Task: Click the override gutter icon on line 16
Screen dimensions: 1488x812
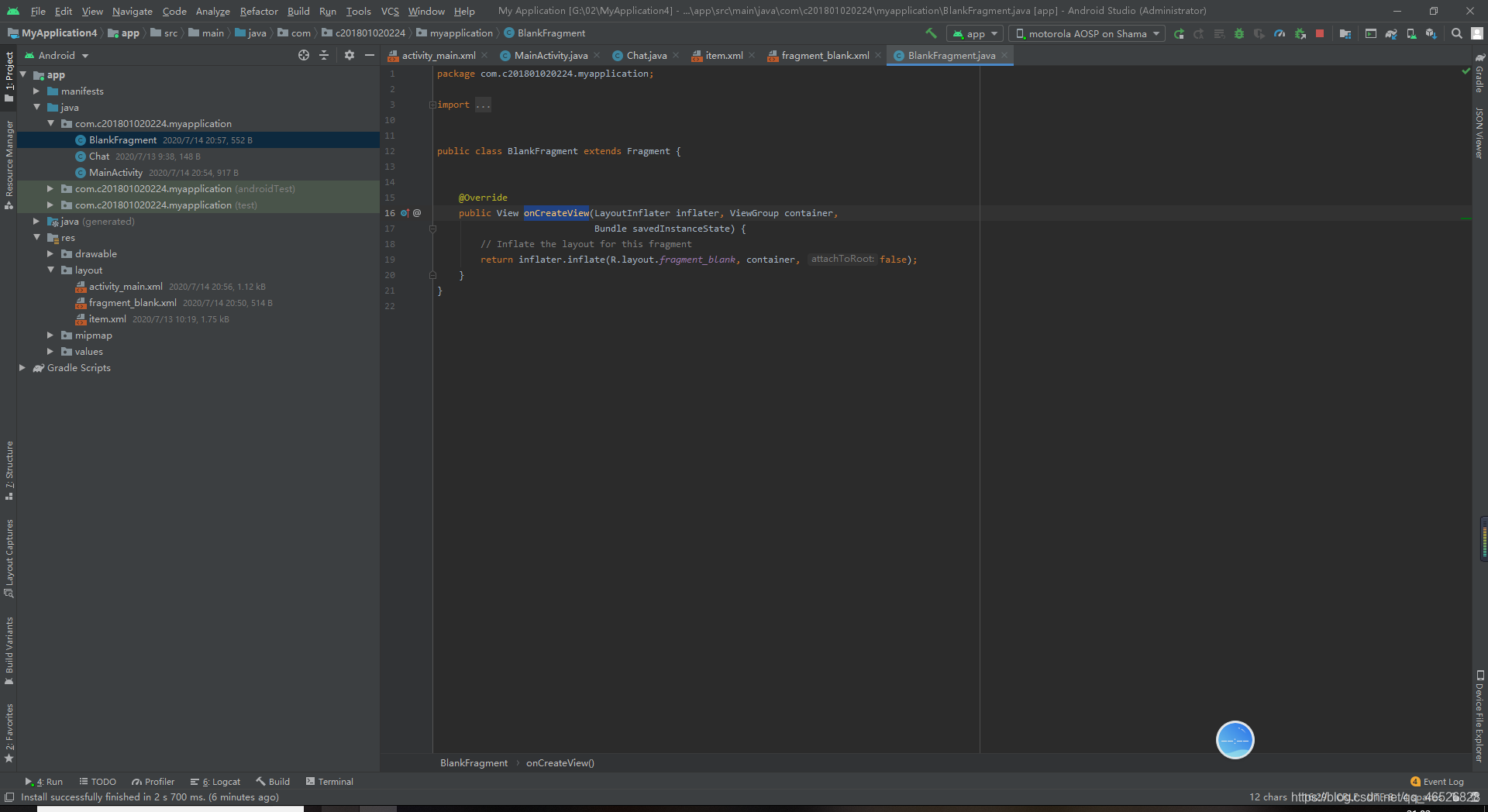Action: 405,213
